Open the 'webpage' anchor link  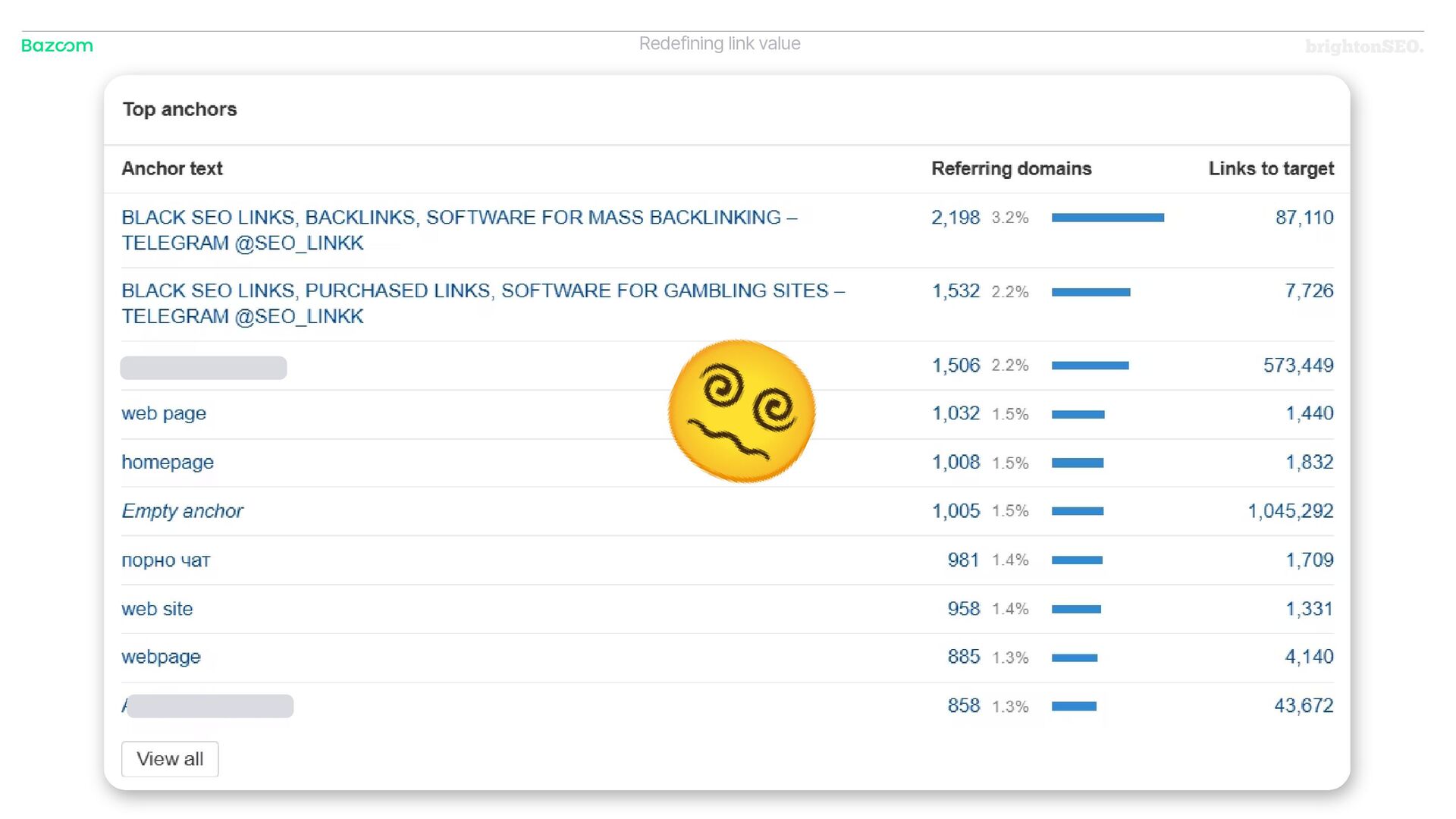(x=161, y=657)
